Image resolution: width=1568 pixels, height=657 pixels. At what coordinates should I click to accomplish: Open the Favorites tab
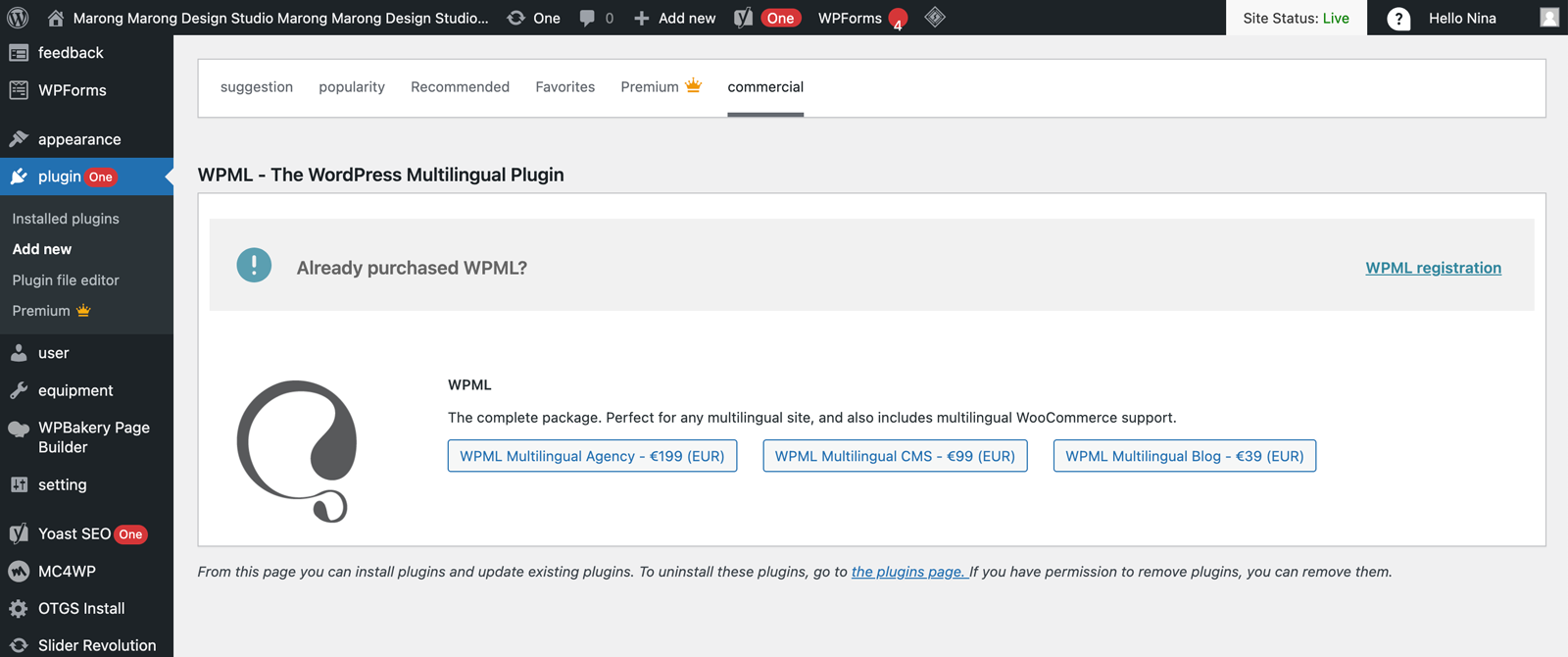click(565, 87)
